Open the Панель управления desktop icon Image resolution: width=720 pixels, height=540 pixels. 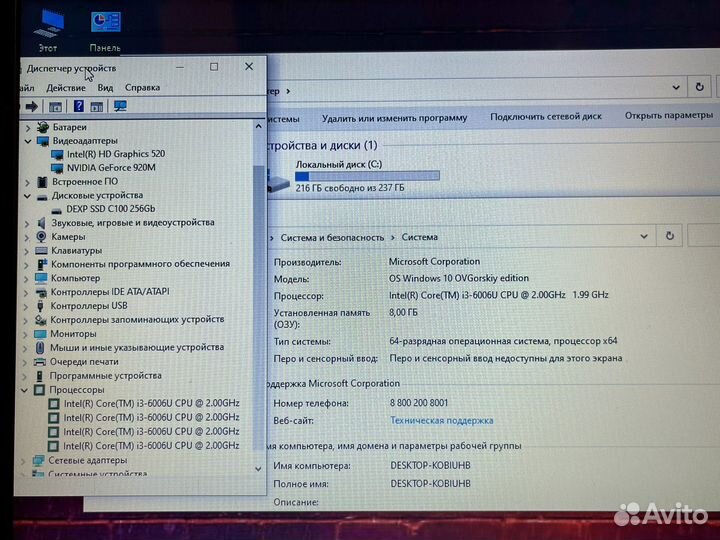coord(106,31)
